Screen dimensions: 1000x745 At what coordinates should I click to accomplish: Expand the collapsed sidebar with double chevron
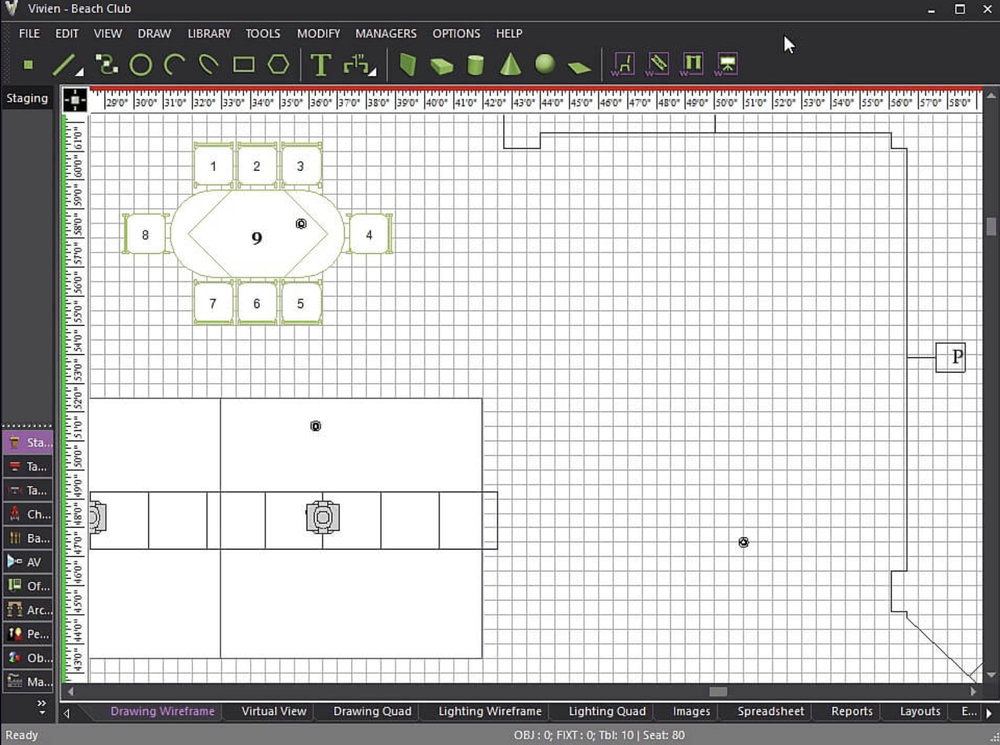pos(41,705)
